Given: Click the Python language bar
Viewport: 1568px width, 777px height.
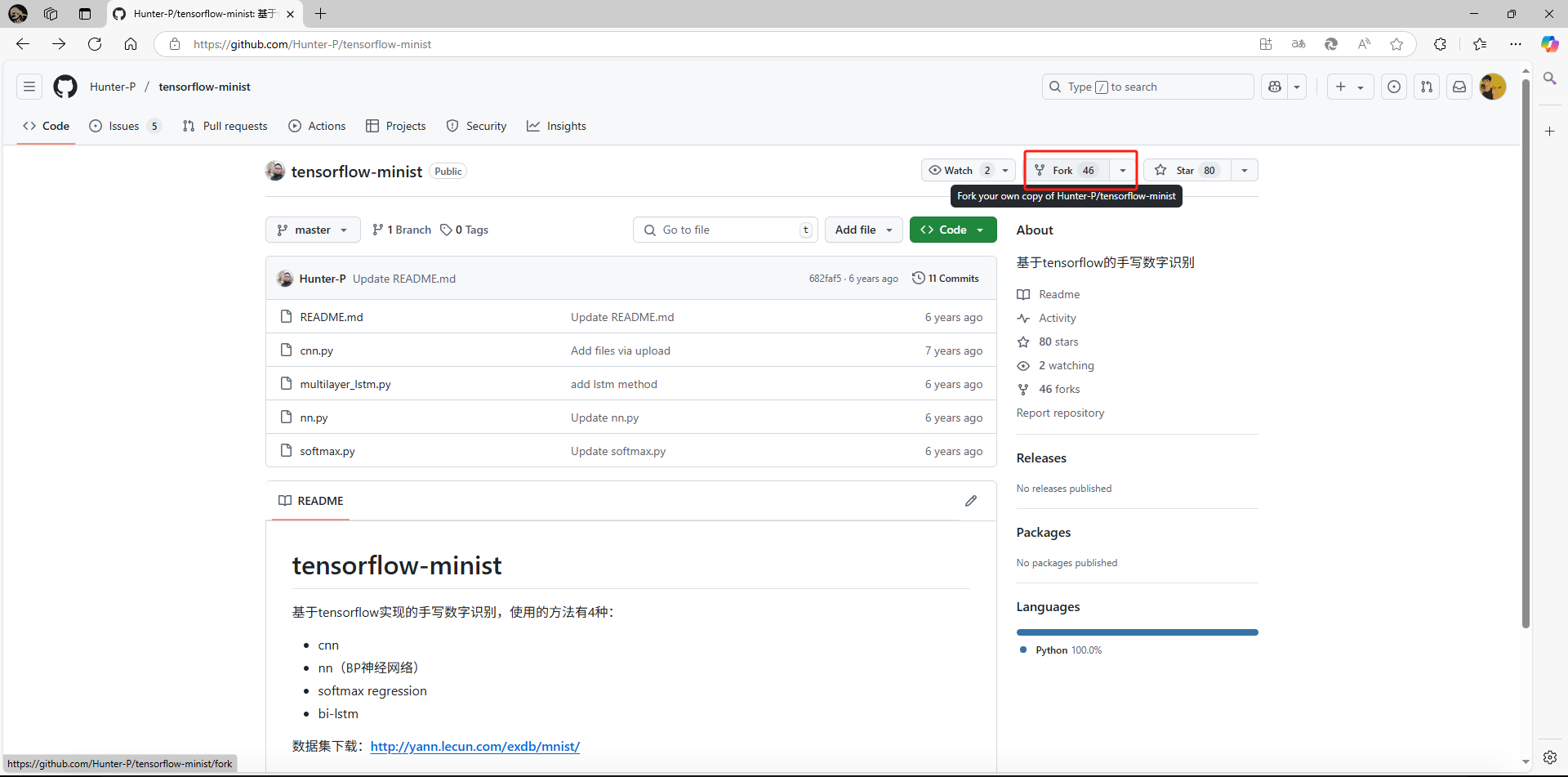Looking at the screenshot, I should click(x=1138, y=632).
